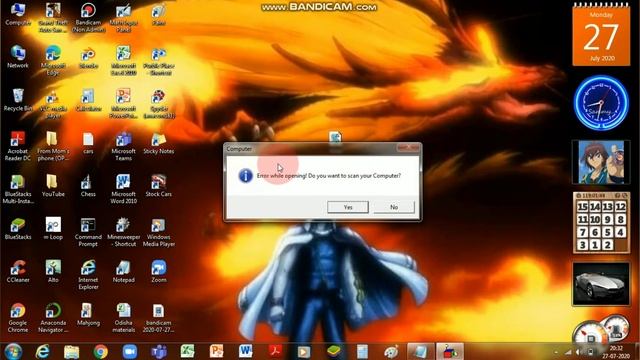Screen dimensions: 640x360
Task: Open Acrobat Reader from the taskbar
Action: point(275,351)
